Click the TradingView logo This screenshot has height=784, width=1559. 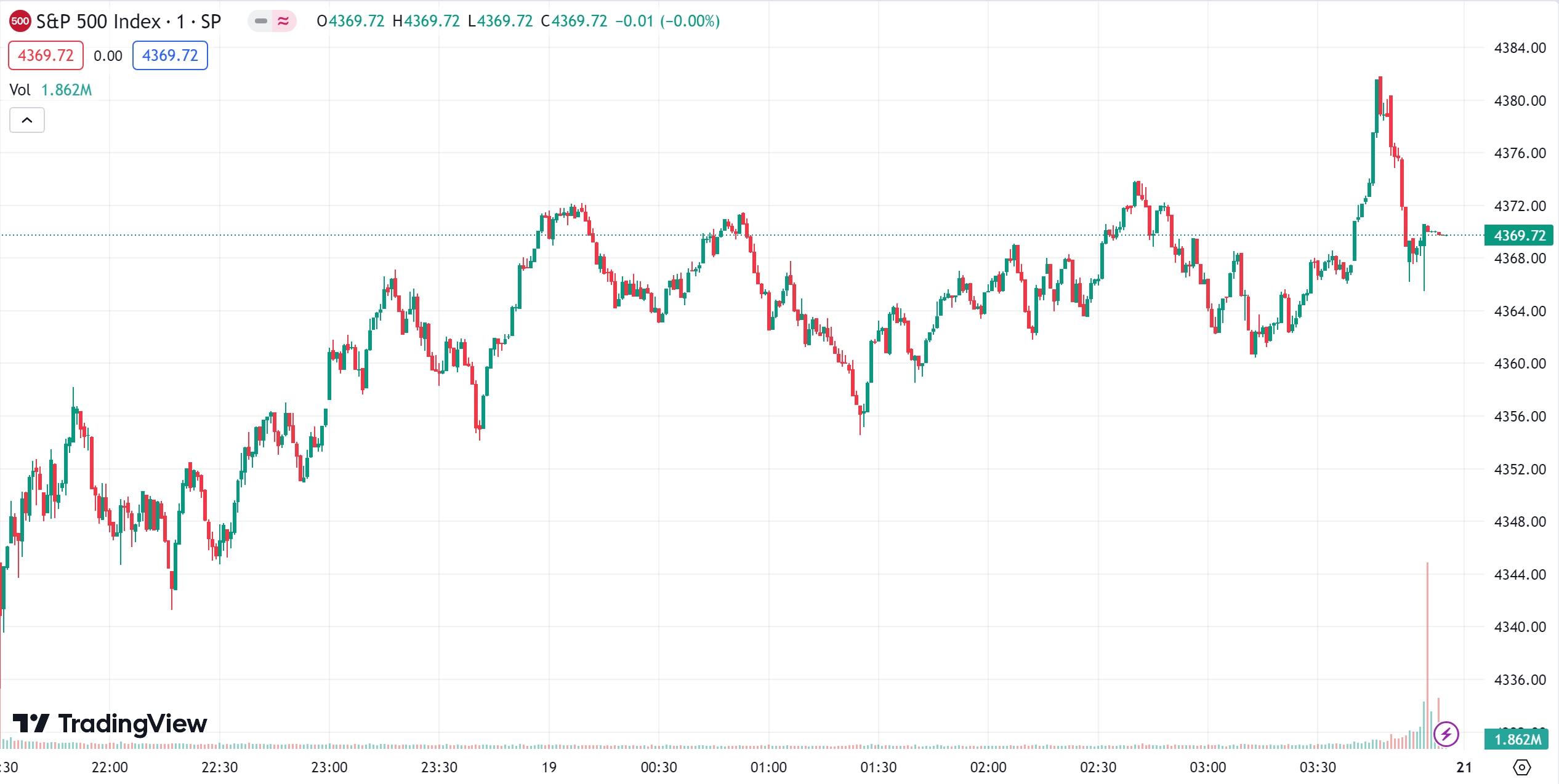(110, 724)
